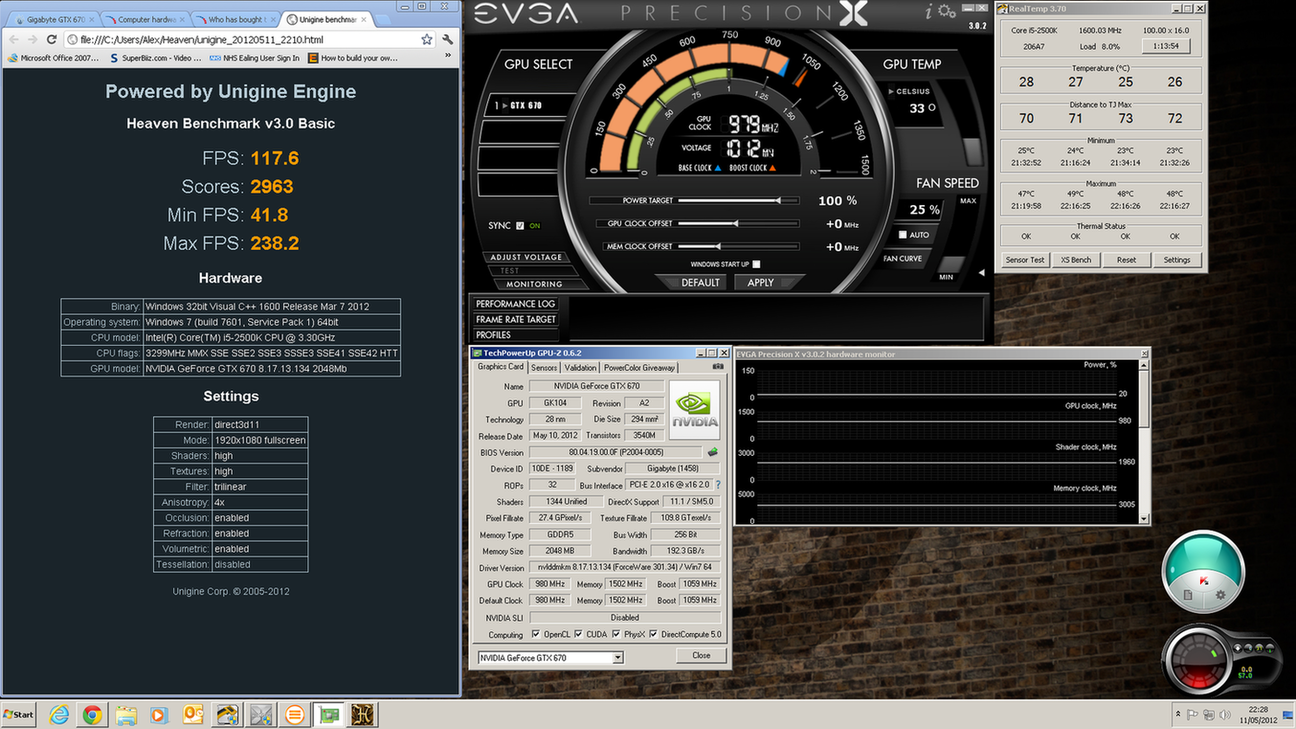Adjust the GPU Clock Offset slider

[x=738, y=224]
